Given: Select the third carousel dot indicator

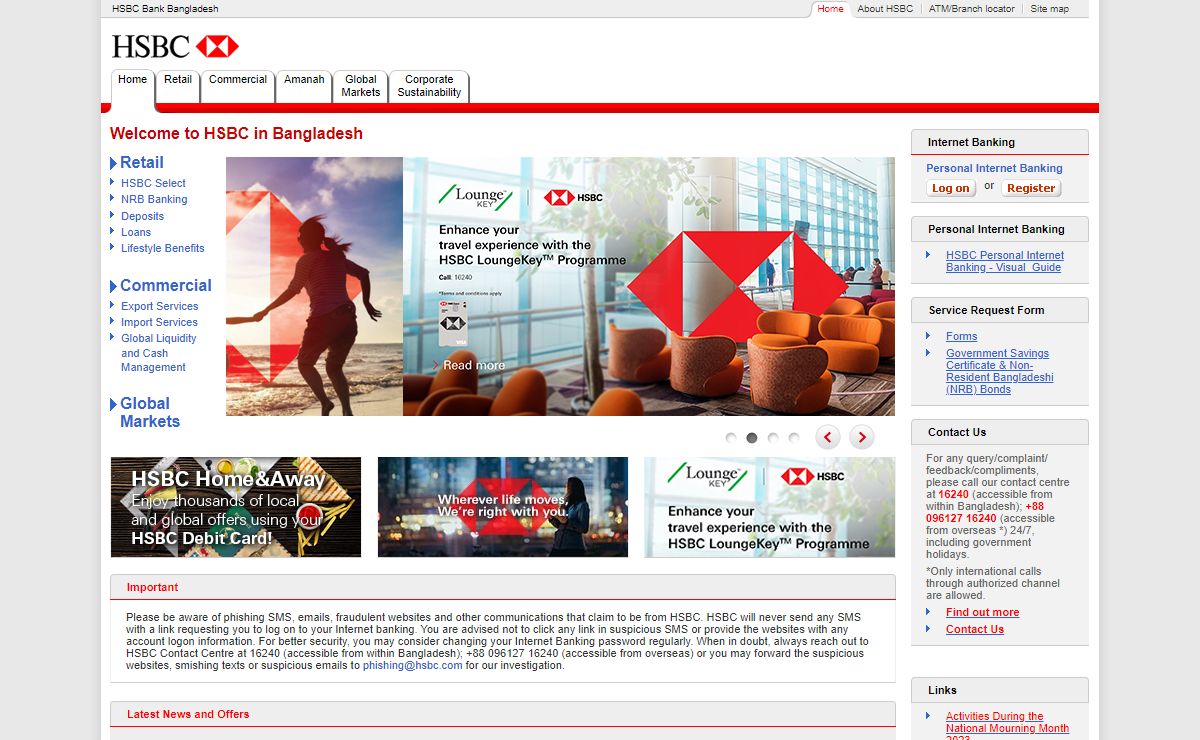Looking at the screenshot, I should pos(773,438).
